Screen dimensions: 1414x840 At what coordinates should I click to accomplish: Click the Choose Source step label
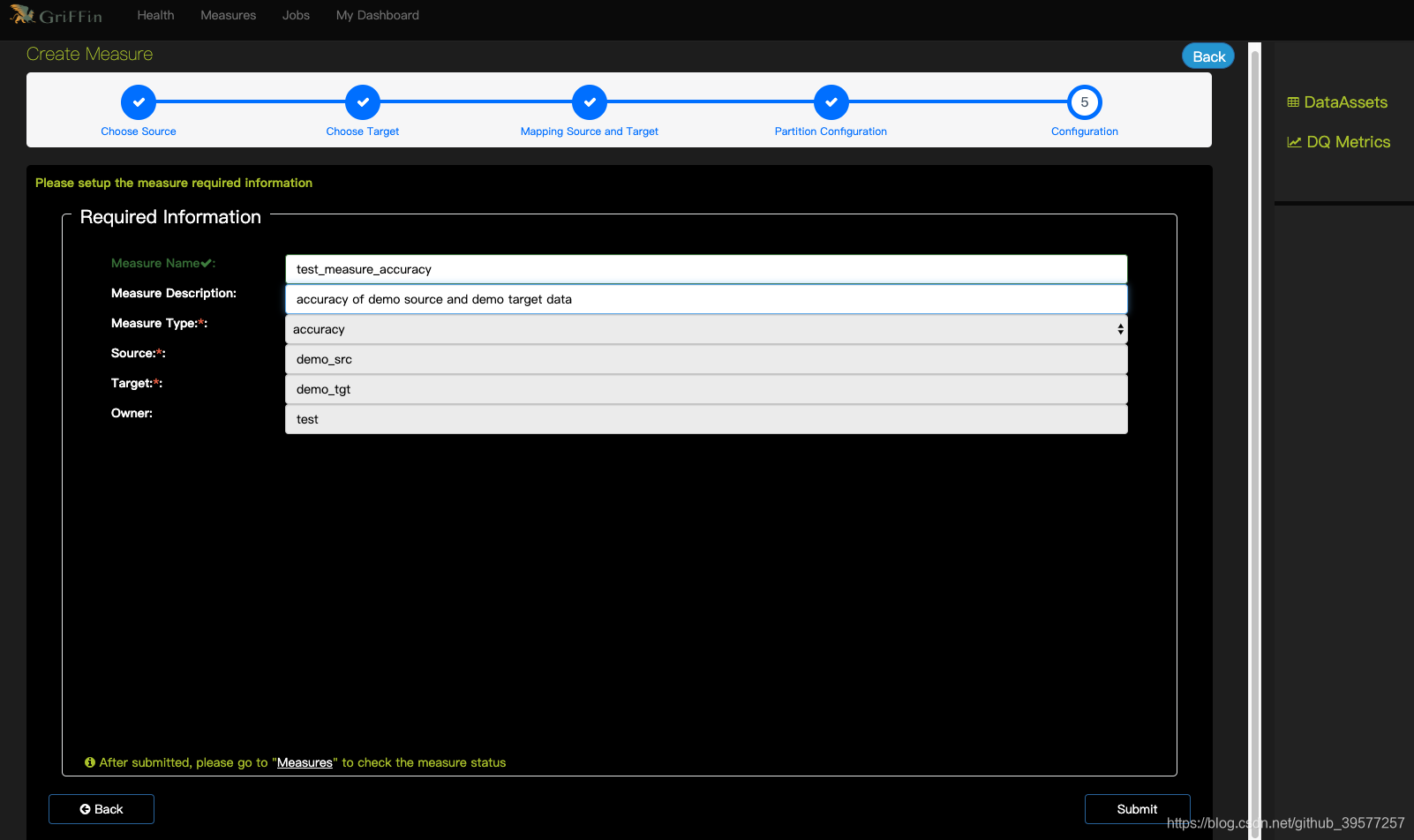tap(139, 131)
